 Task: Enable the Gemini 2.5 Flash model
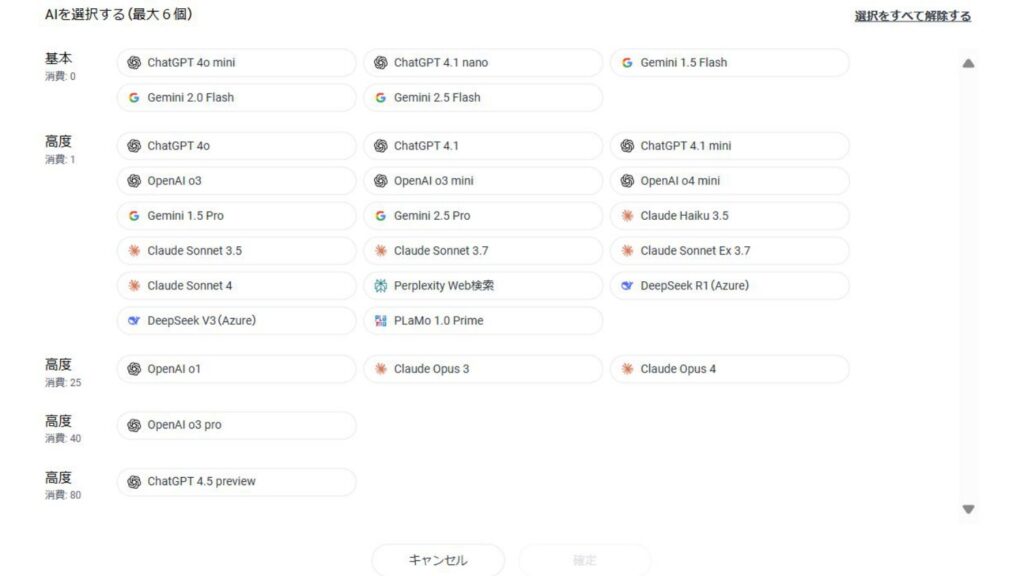(x=483, y=98)
